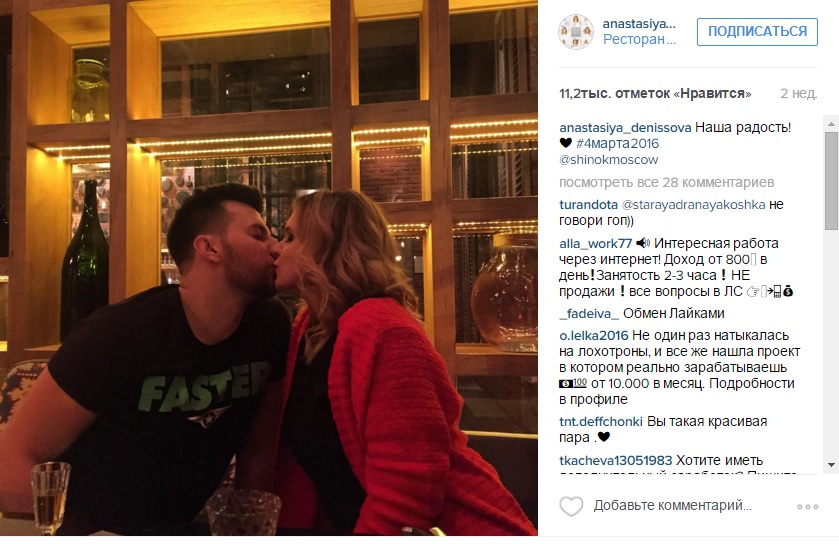
Task: Open @starayadranayakoshka mention in comment
Action: pyautogui.click(x=693, y=205)
